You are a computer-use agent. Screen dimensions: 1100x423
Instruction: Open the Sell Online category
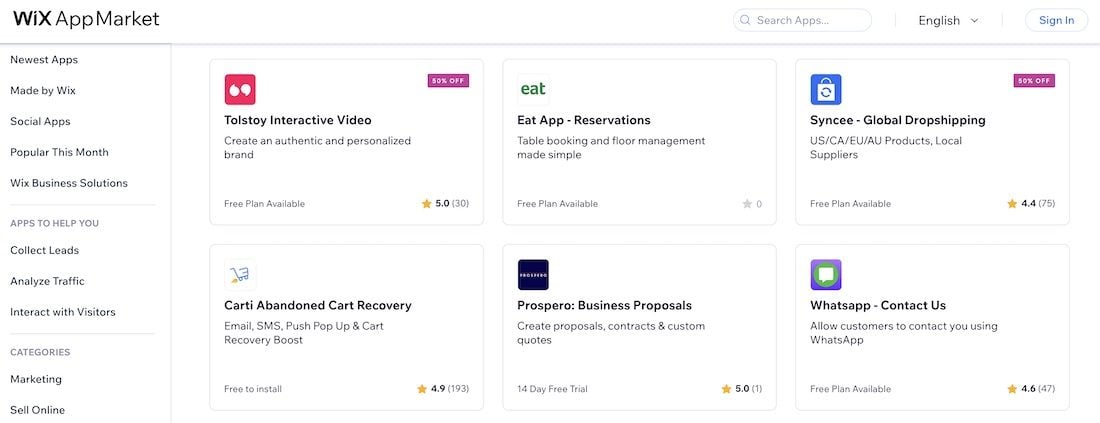pos(37,410)
